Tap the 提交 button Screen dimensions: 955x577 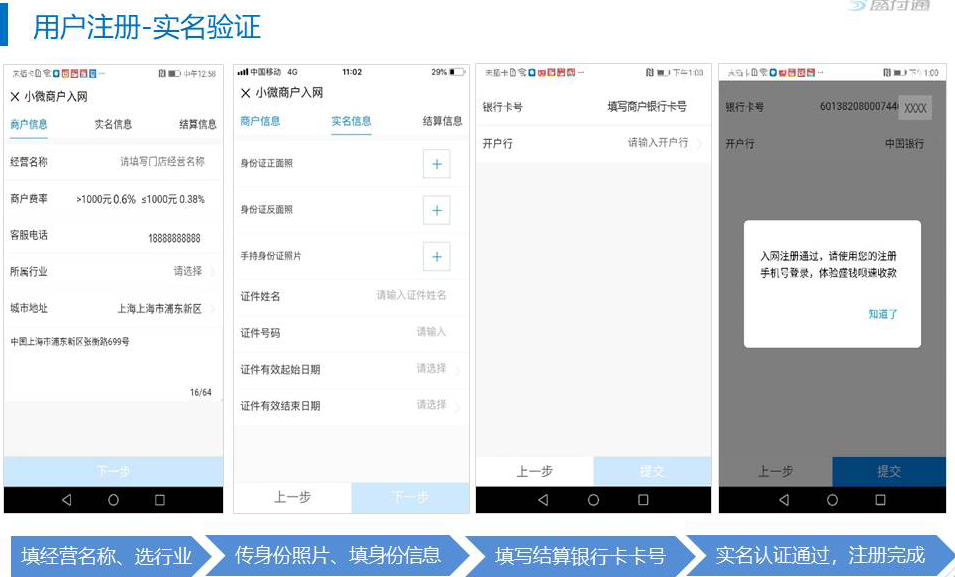(x=650, y=470)
